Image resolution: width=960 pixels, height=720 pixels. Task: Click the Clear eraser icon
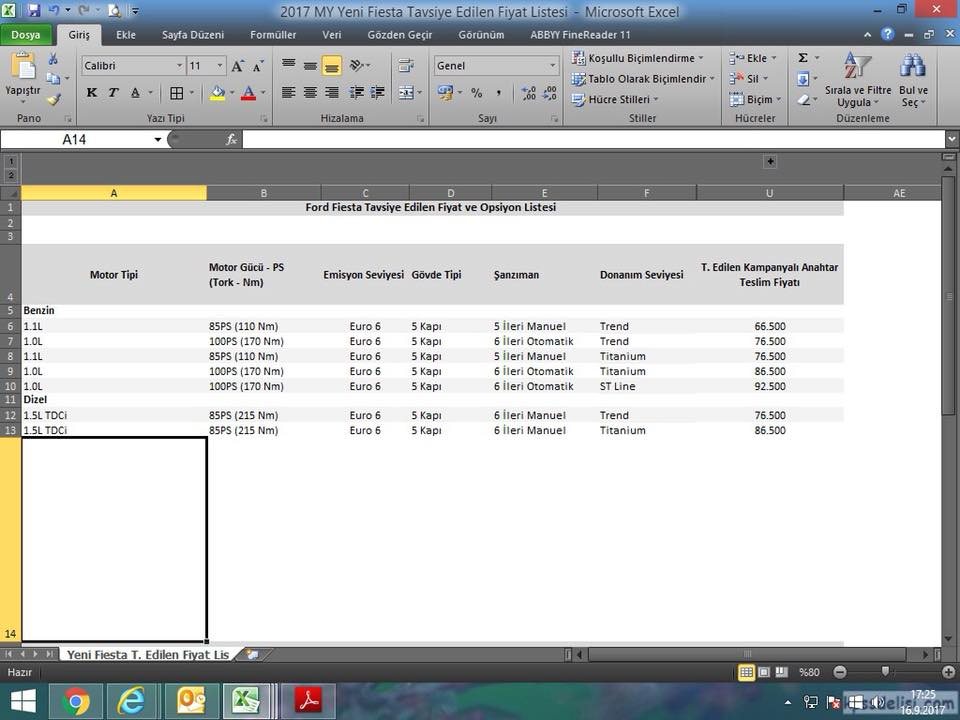point(803,99)
